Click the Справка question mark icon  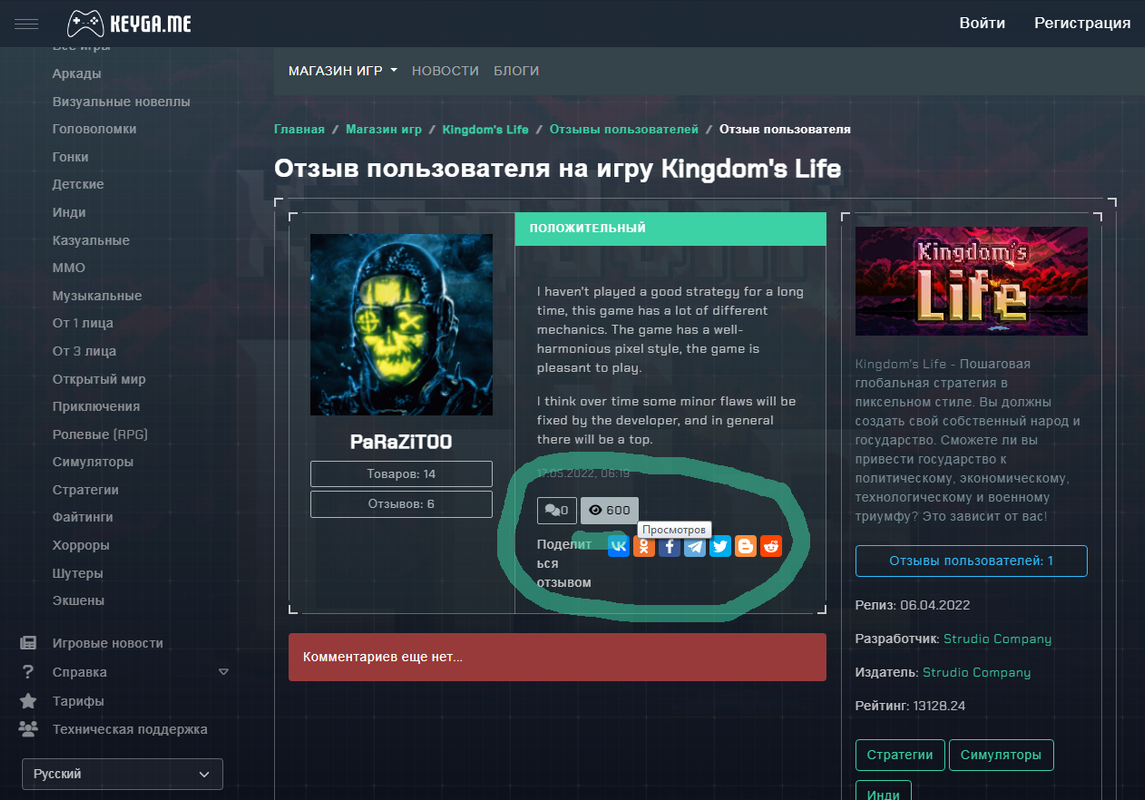[x=28, y=672]
